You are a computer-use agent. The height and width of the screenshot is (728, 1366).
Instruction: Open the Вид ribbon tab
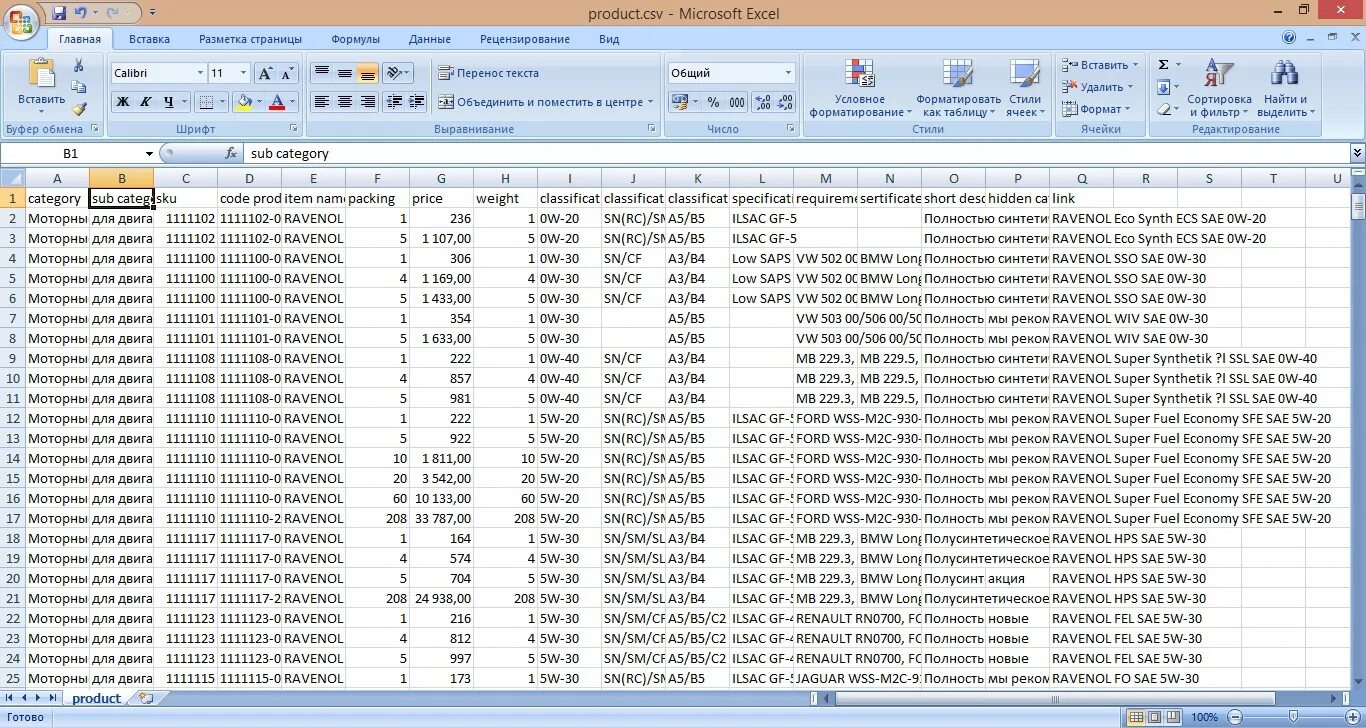(x=609, y=39)
